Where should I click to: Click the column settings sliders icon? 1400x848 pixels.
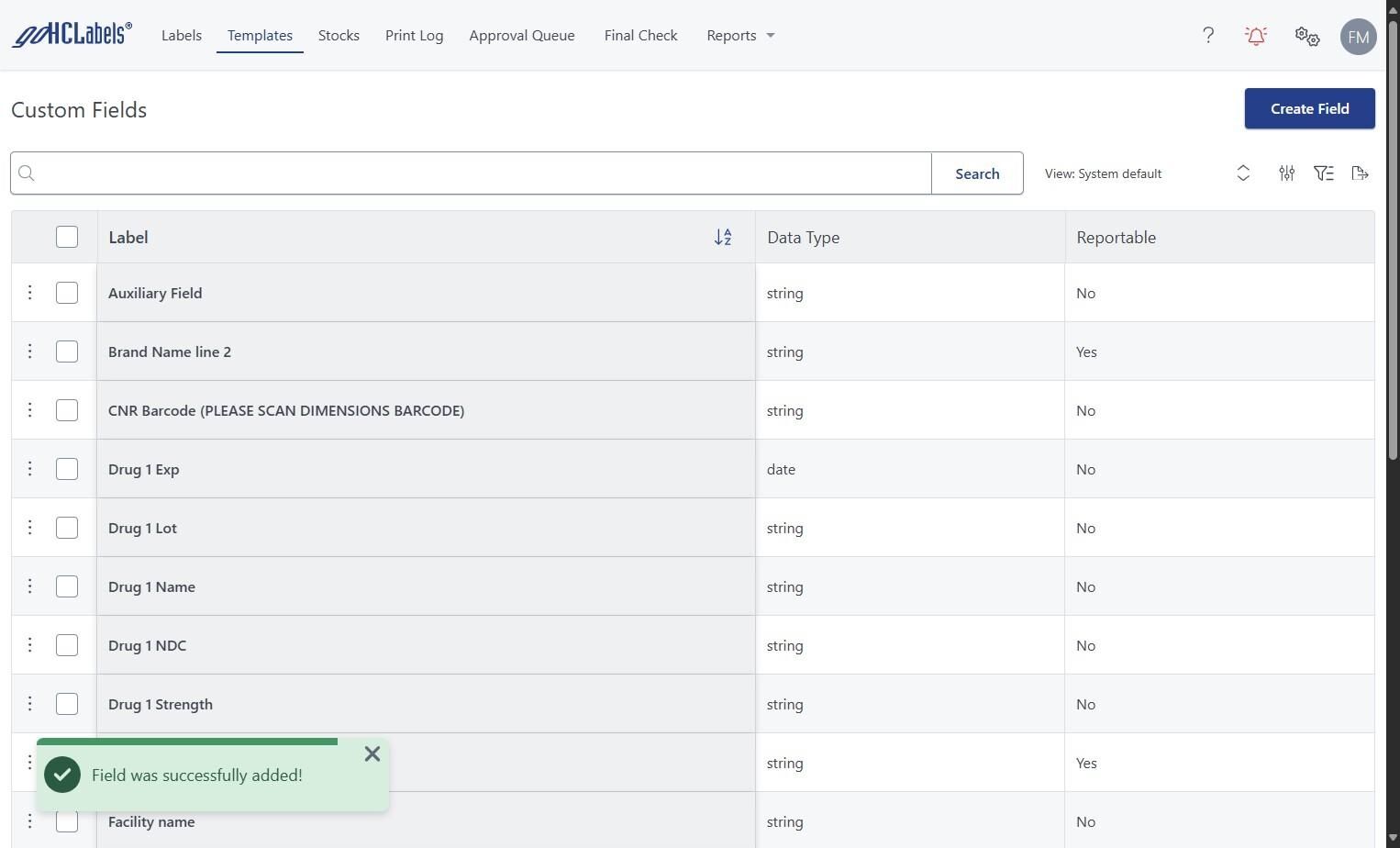pos(1286,173)
